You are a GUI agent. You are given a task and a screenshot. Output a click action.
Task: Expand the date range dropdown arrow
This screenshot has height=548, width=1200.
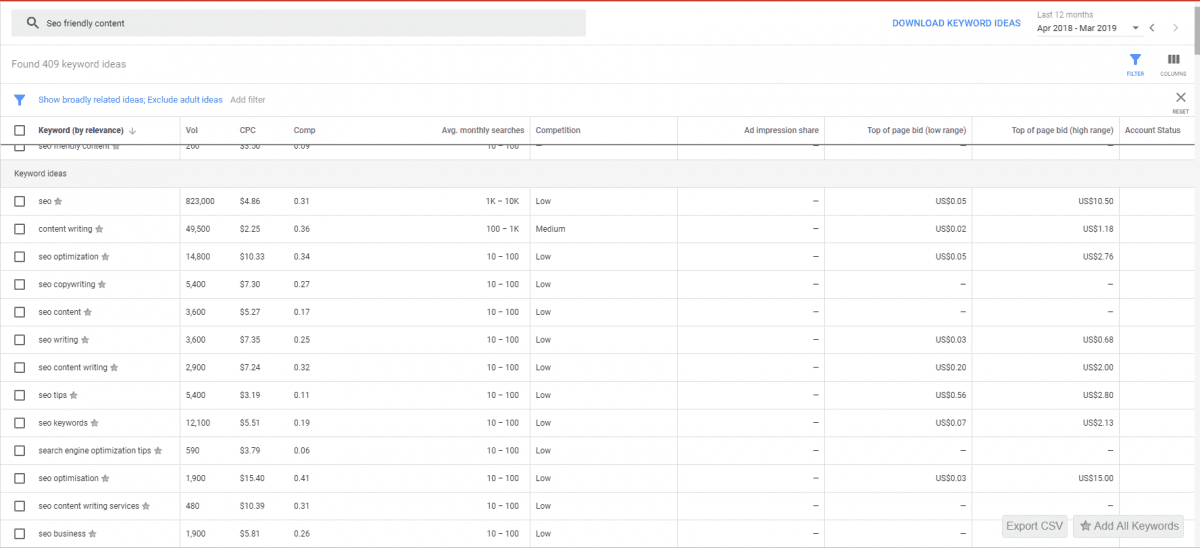click(1136, 28)
